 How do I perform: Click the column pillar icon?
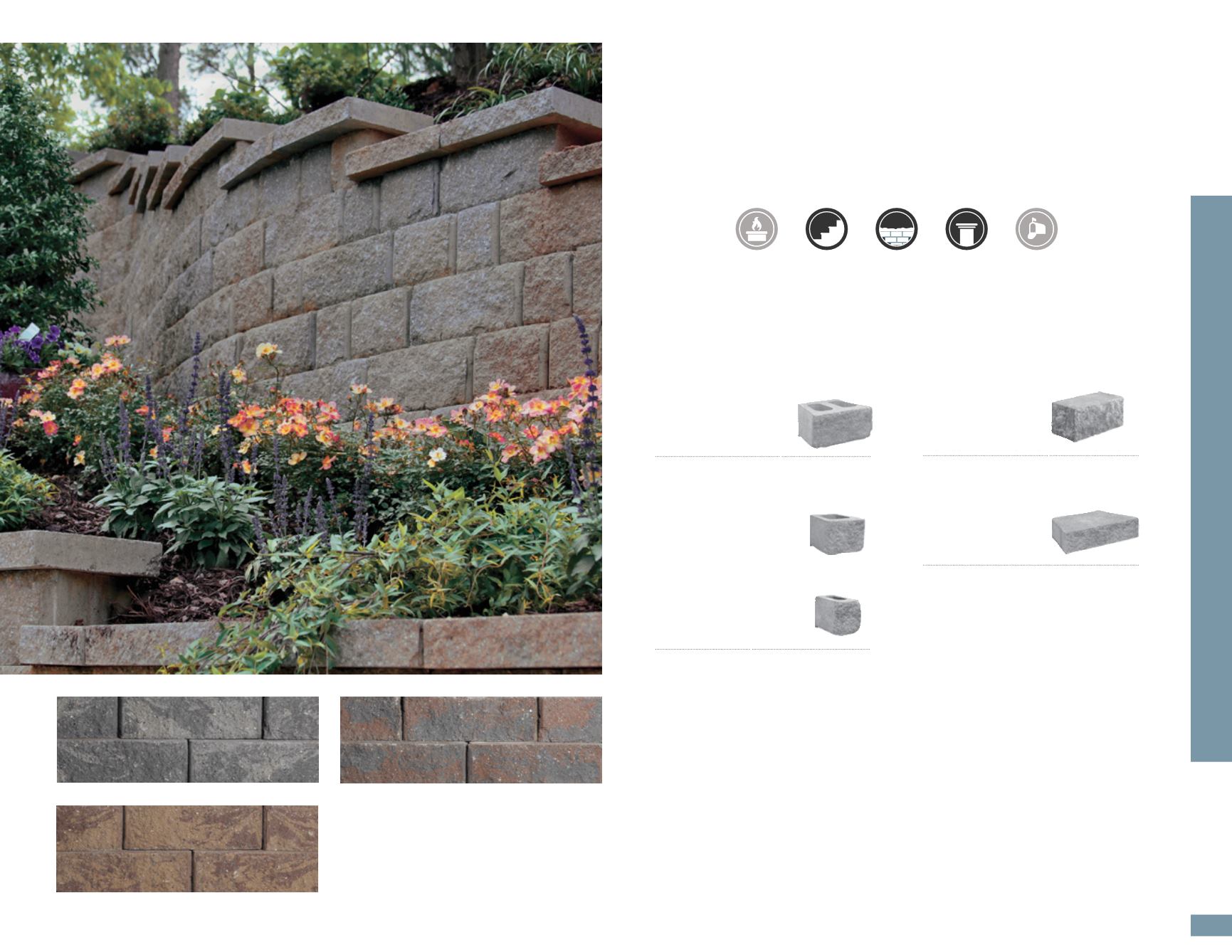(967, 229)
